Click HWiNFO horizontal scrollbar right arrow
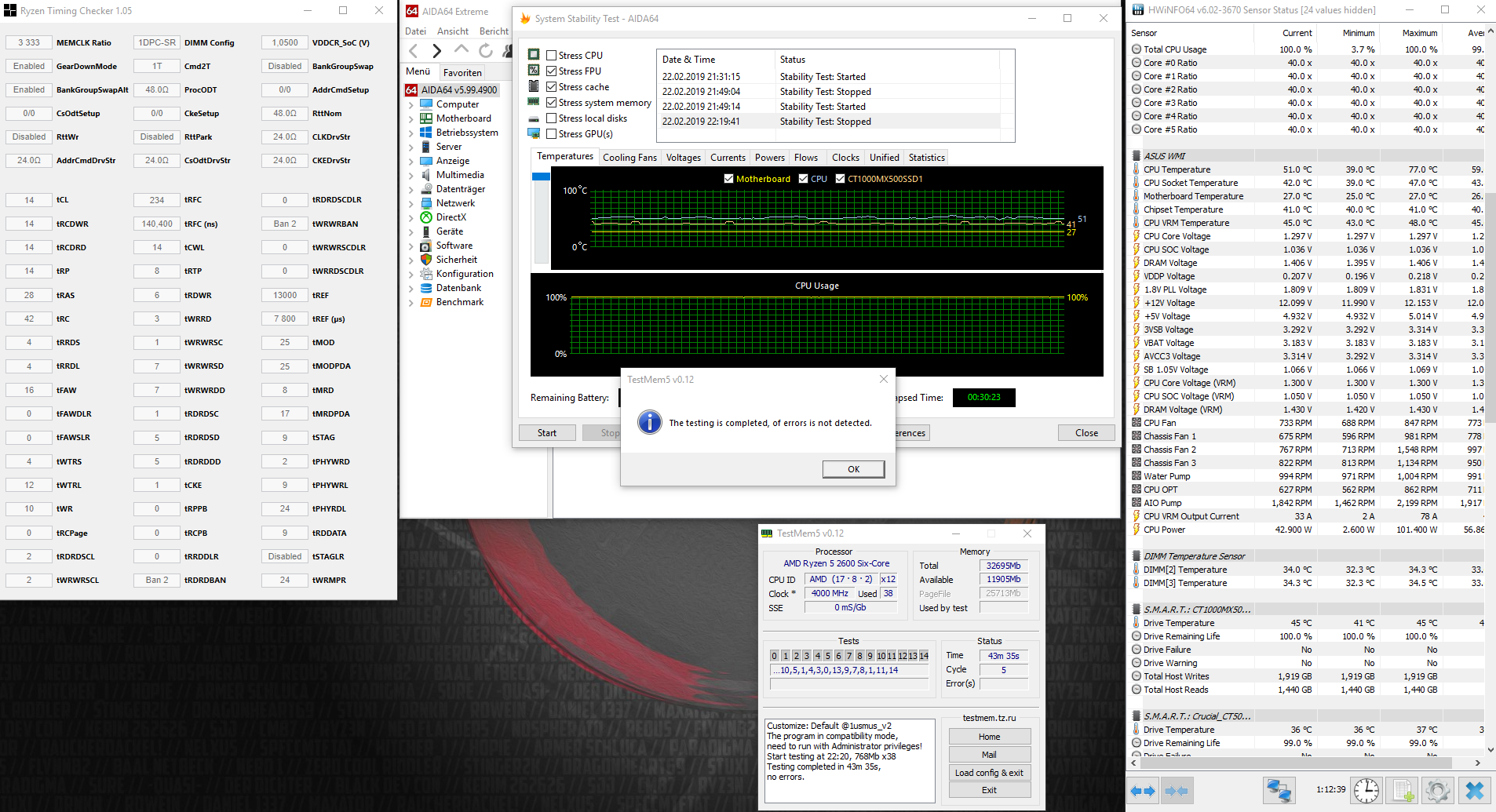The height and width of the screenshot is (812, 1496). [x=1477, y=763]
